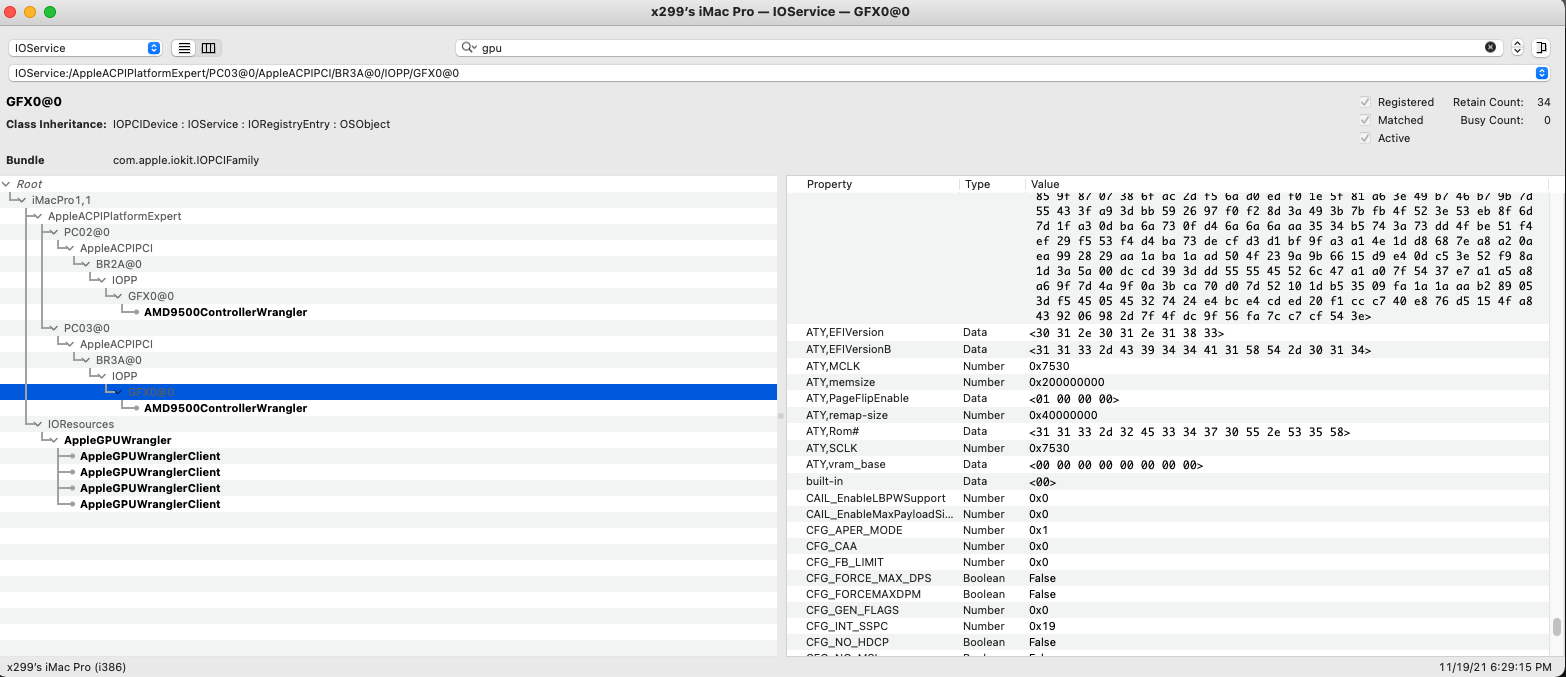Viewport: 1566px width, 677px height.
Task: Step to next search match arrows
Action: click(1517, 48)
